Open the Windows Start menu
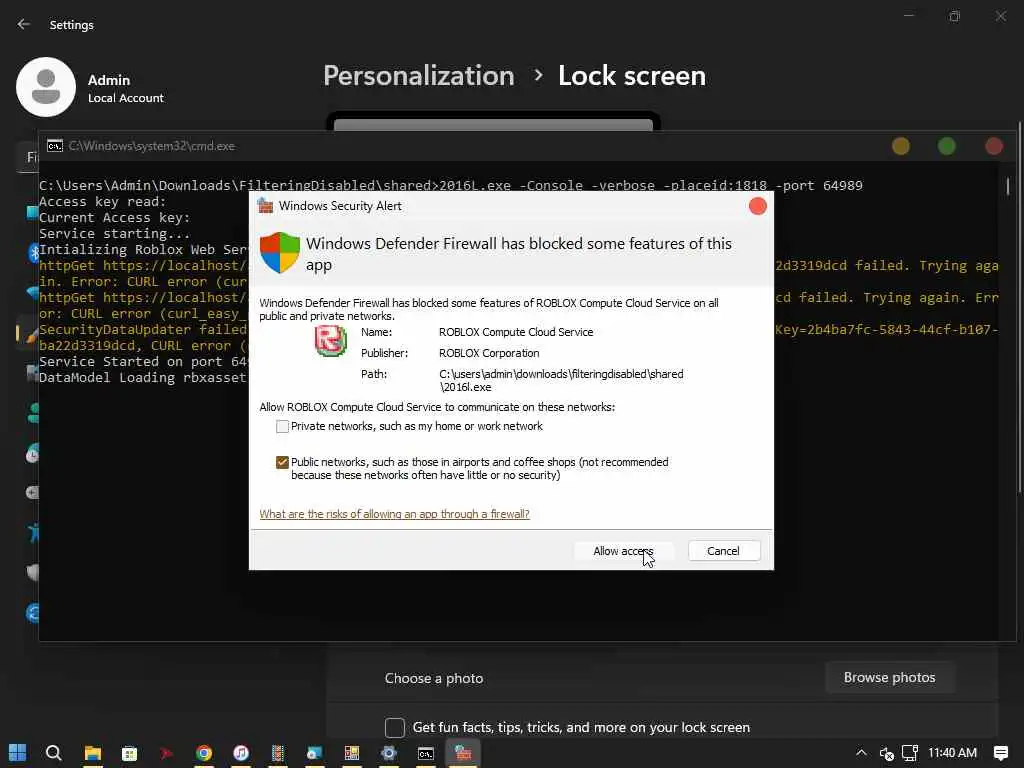 (x=18, y=753)
